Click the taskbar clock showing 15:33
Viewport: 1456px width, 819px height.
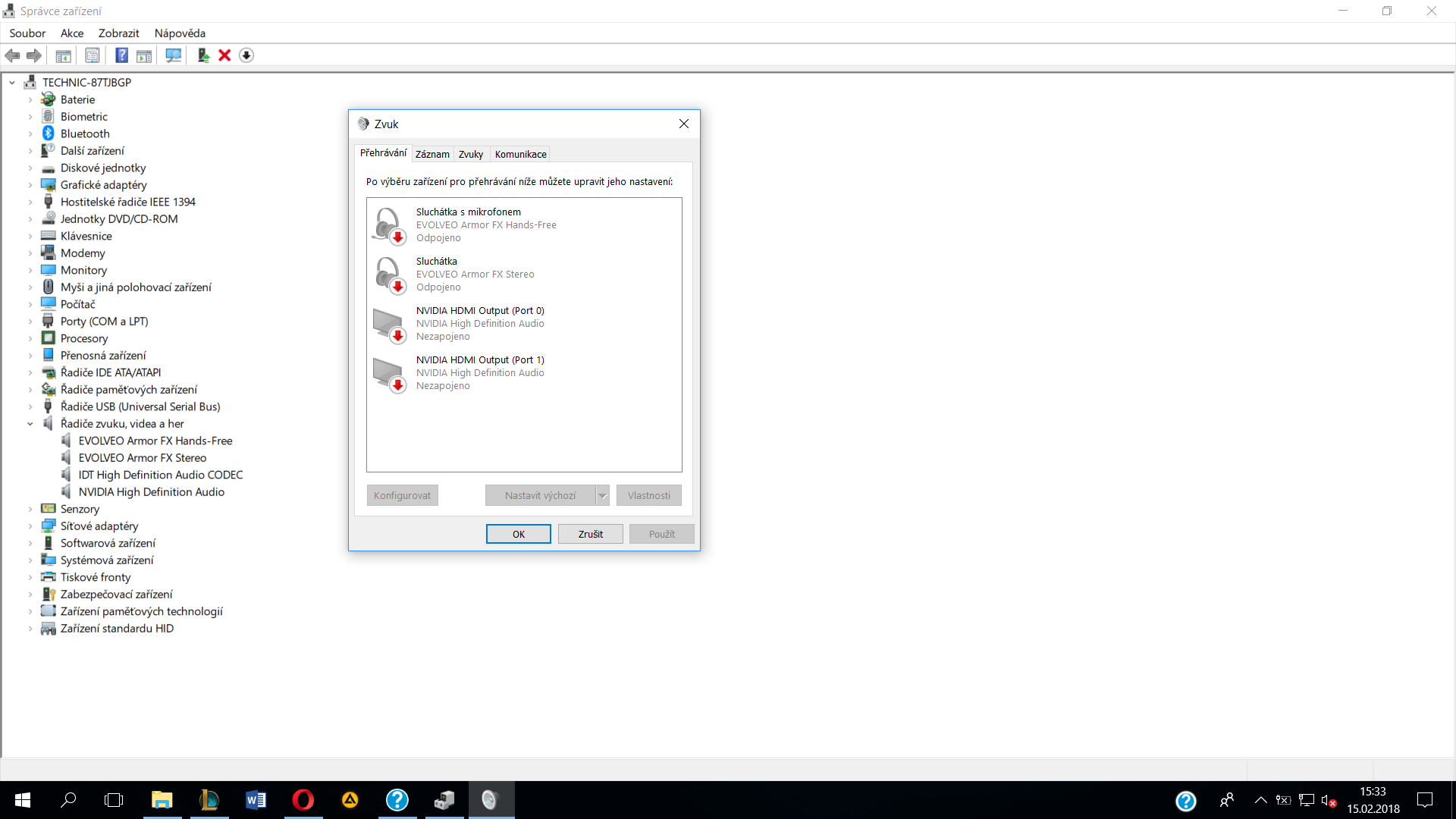tap(1373, 800)
